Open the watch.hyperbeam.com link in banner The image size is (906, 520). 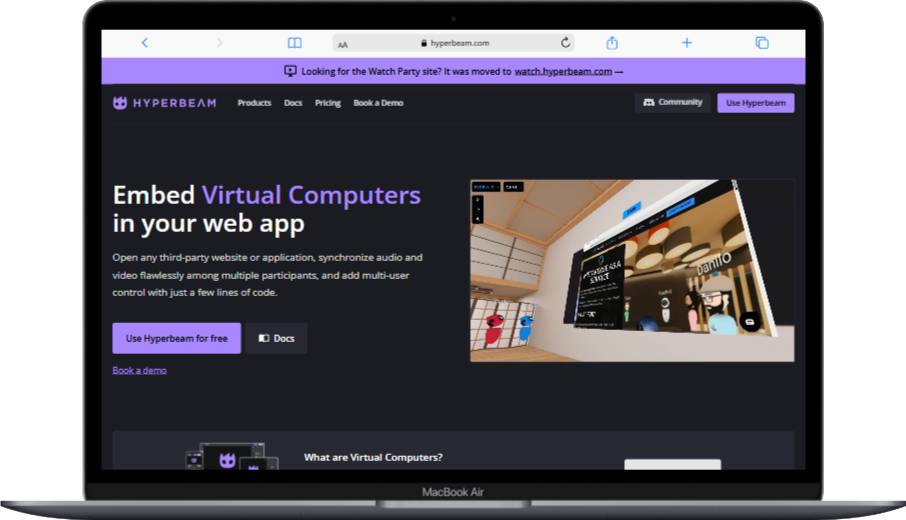[x=563, y=72]
